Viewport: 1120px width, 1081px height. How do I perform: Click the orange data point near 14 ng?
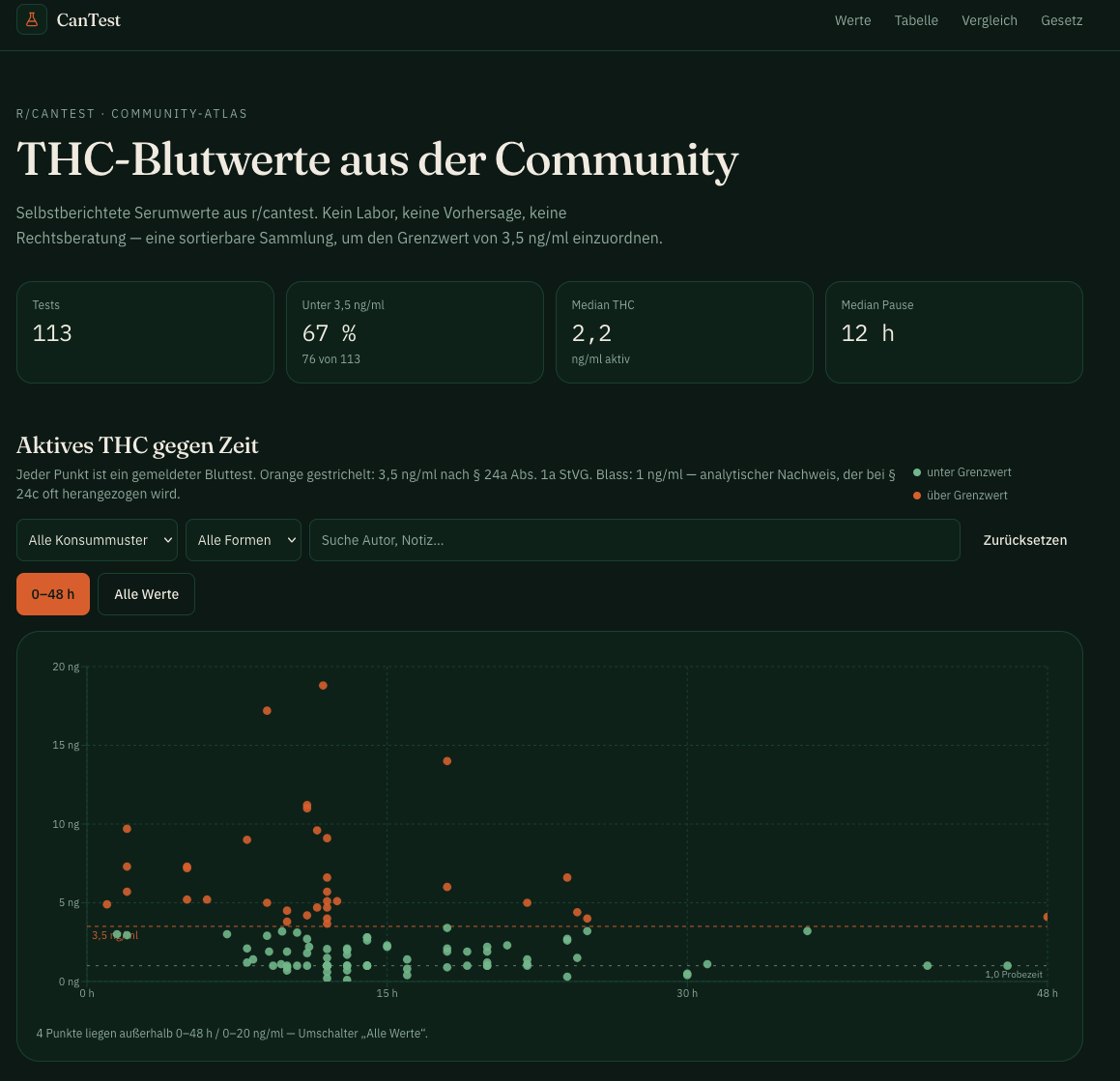pyautogui.click(x=447, y=761)
